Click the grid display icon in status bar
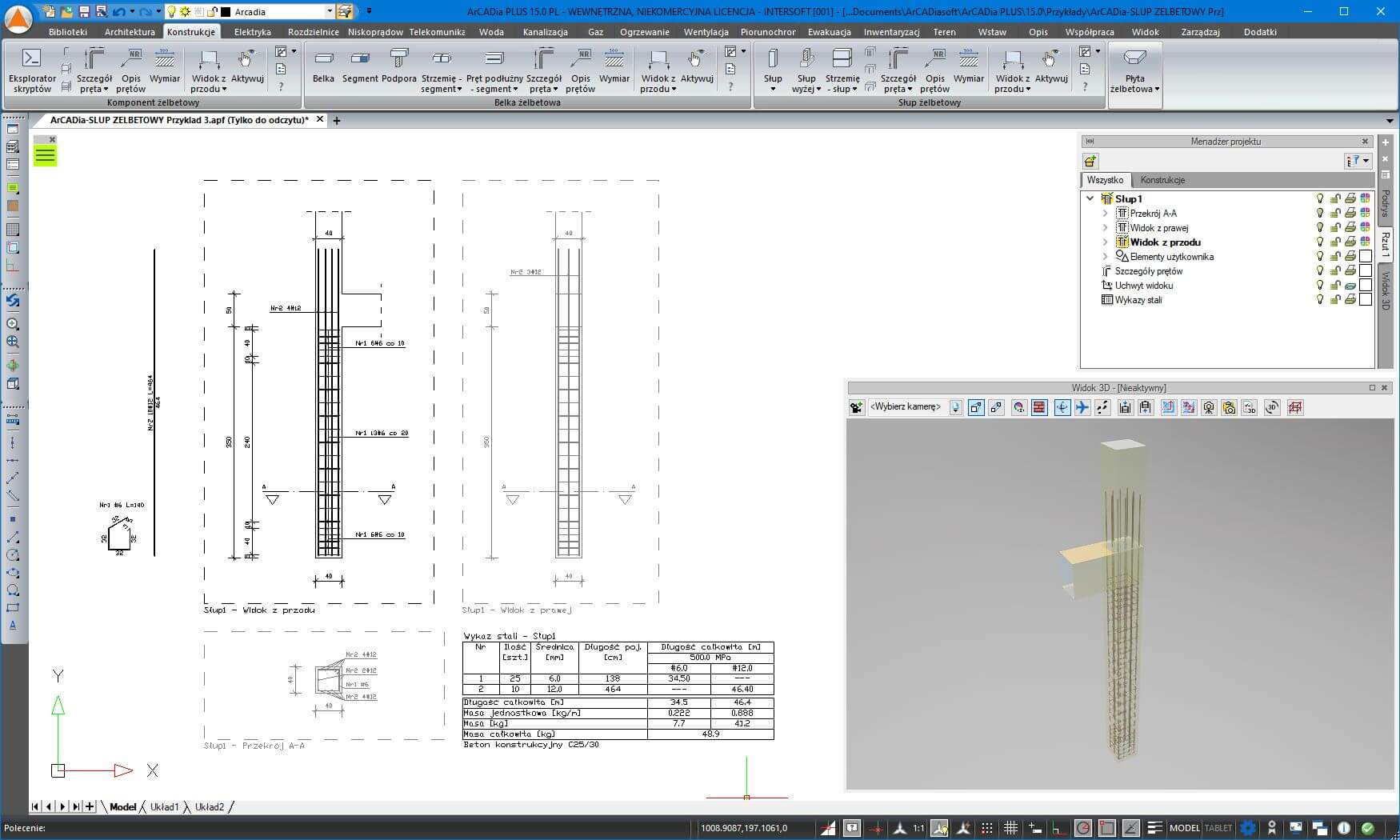This screenshot has width=1400, height=840. point(1010,828)
